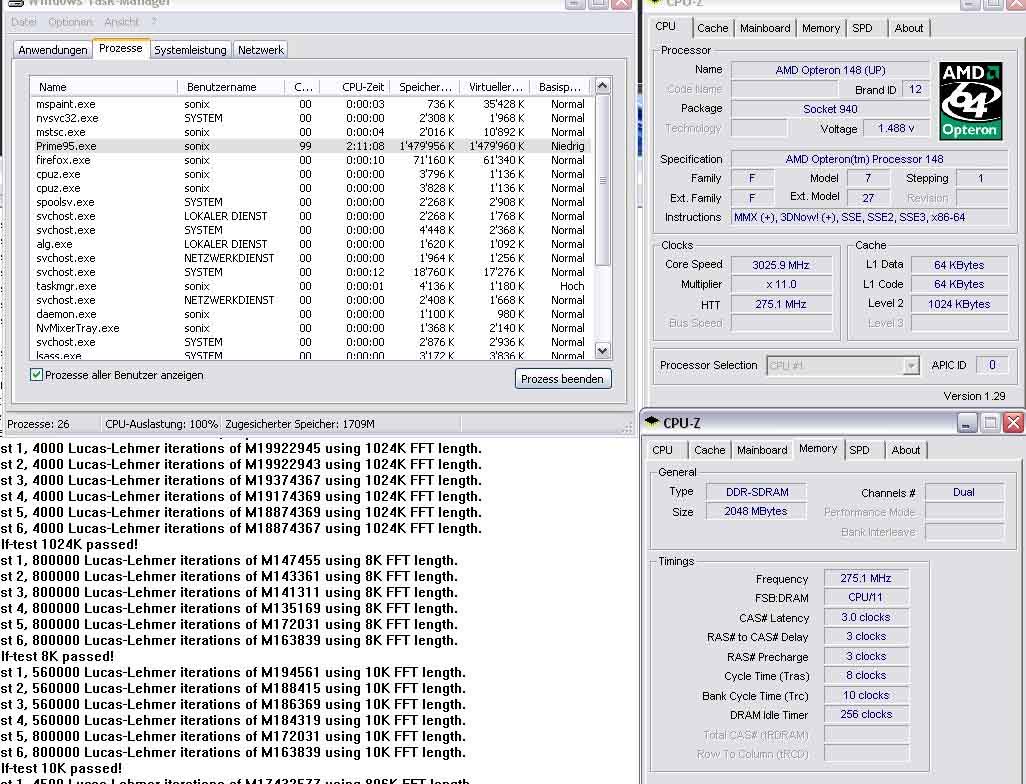The width and height of the screenshot is (1026, 784).
Task: Click the Package value Socket 940
Action: [x=830, y=109]
